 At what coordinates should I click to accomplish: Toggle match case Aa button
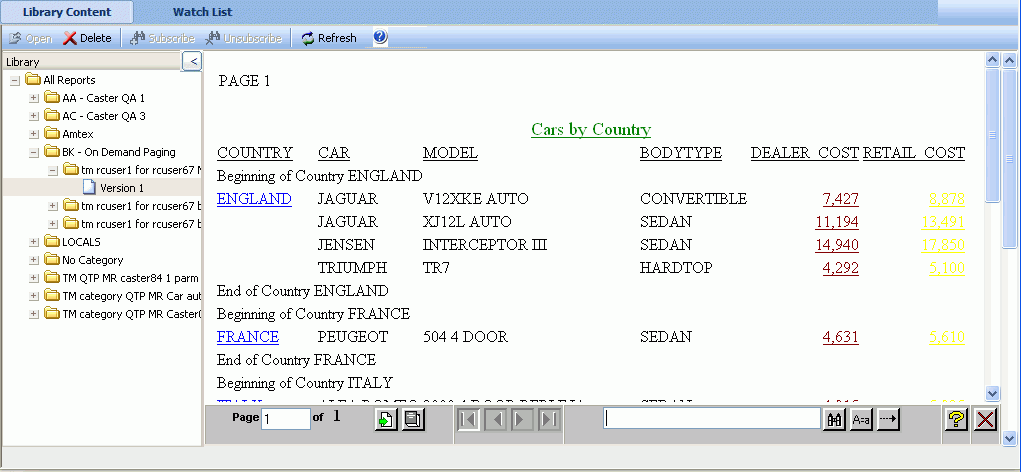tap(860, 420)
